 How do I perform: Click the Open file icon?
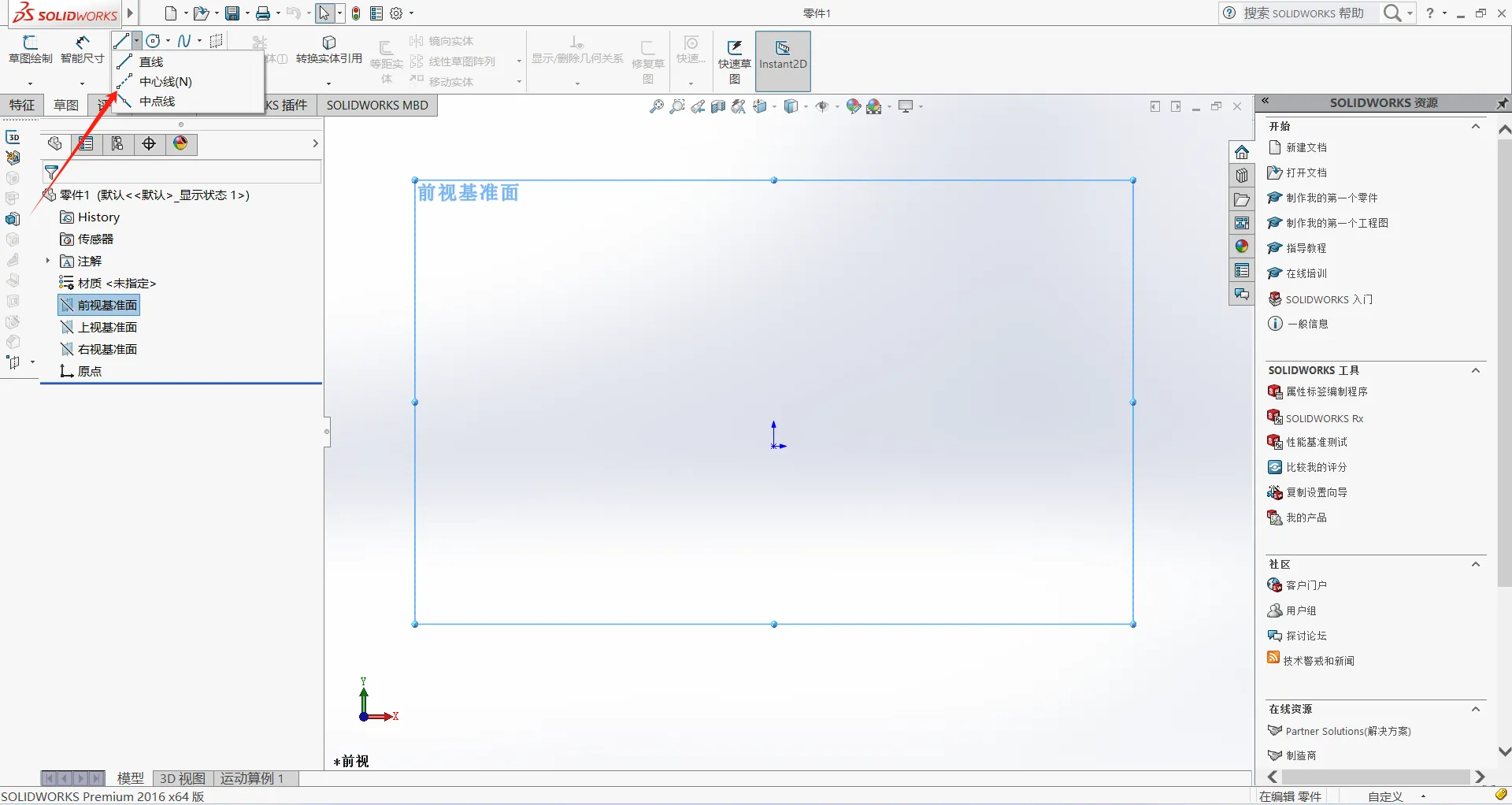point(201,13)
